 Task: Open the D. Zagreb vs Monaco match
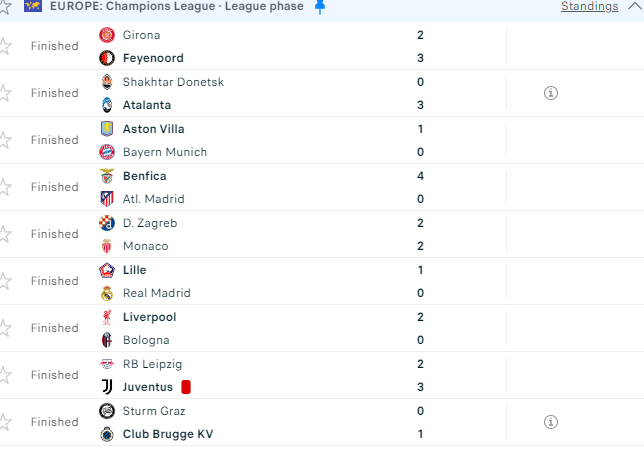[x=300, y=234]
